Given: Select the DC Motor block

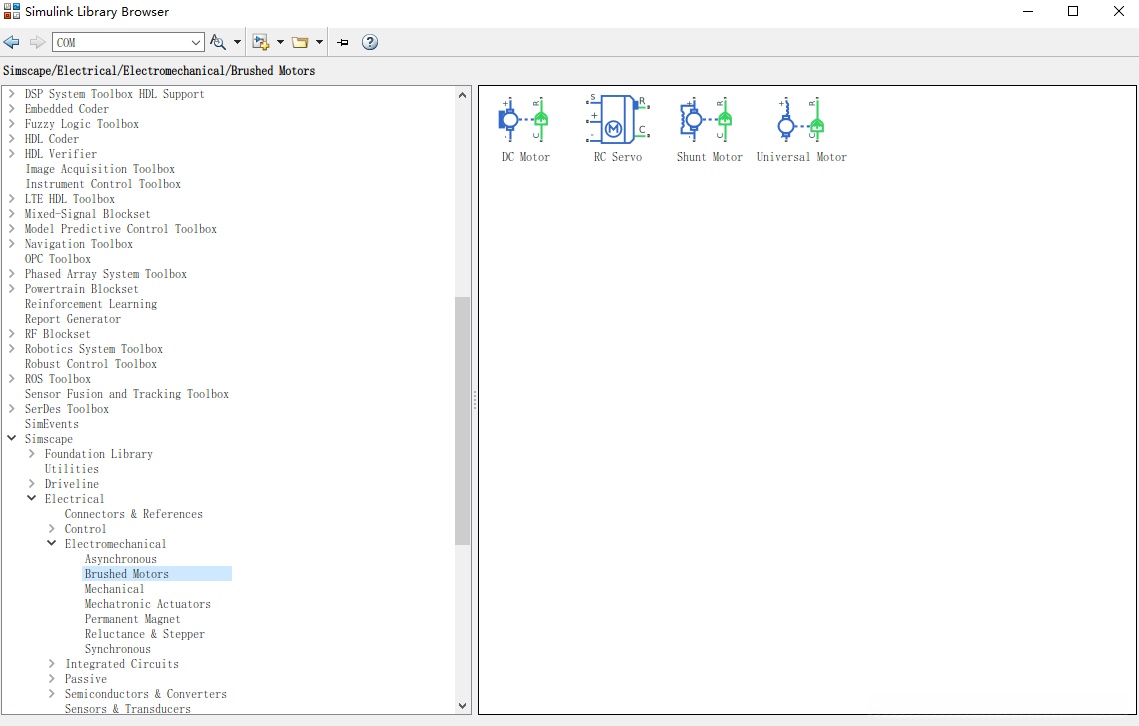Looking at the screenshot, I should pos(525,129).
